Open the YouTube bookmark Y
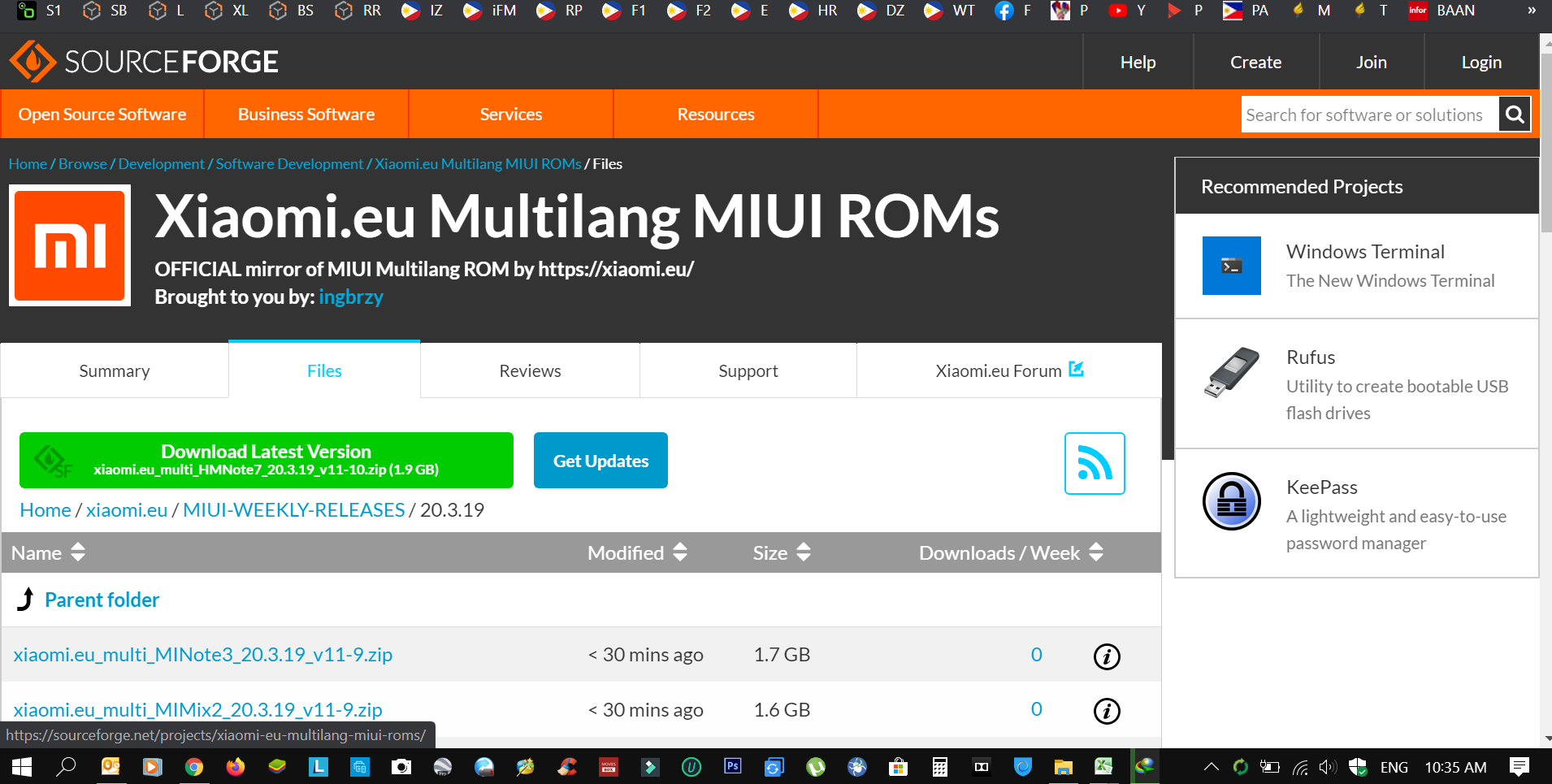The height and width of the screenshot is (784, 1552). [1128, 11]
